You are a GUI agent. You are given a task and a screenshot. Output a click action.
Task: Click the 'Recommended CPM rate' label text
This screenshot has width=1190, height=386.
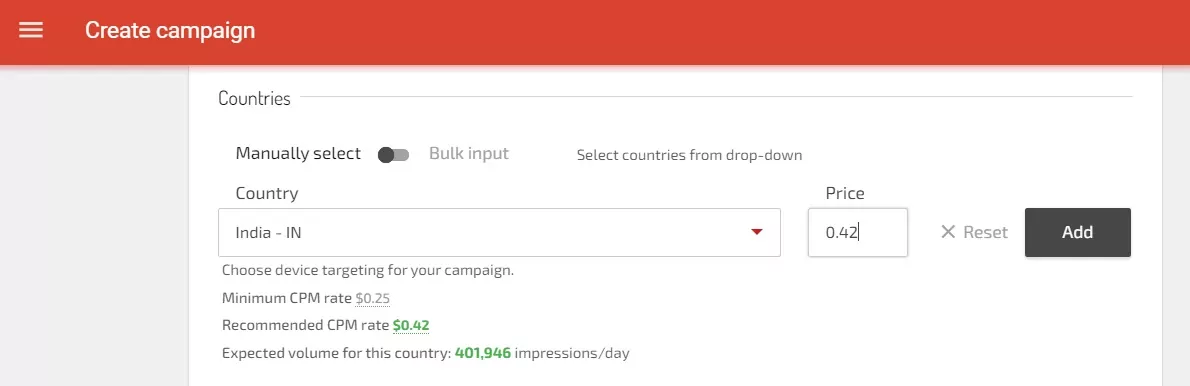pos(306,326)
